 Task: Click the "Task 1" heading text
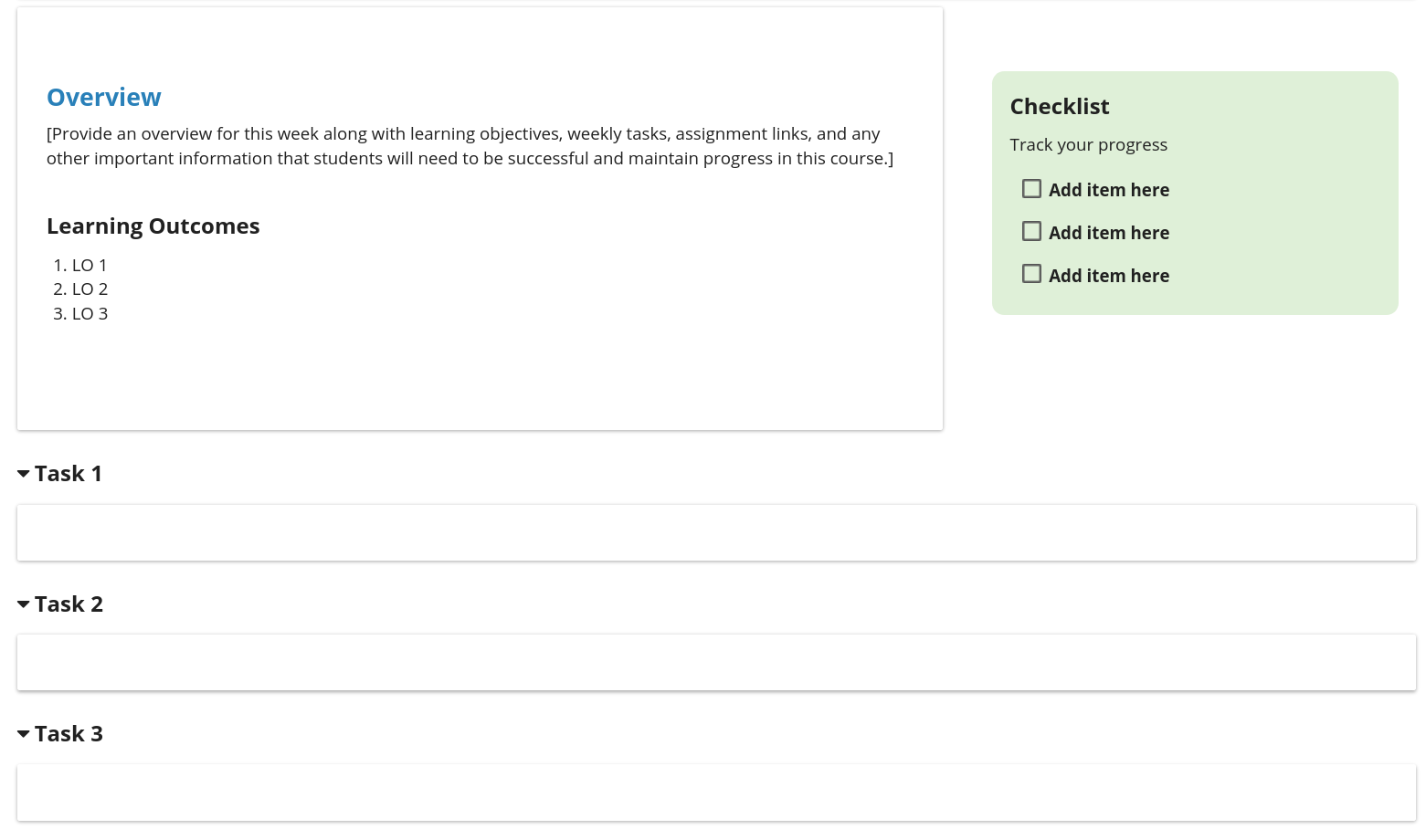[69, 474]
